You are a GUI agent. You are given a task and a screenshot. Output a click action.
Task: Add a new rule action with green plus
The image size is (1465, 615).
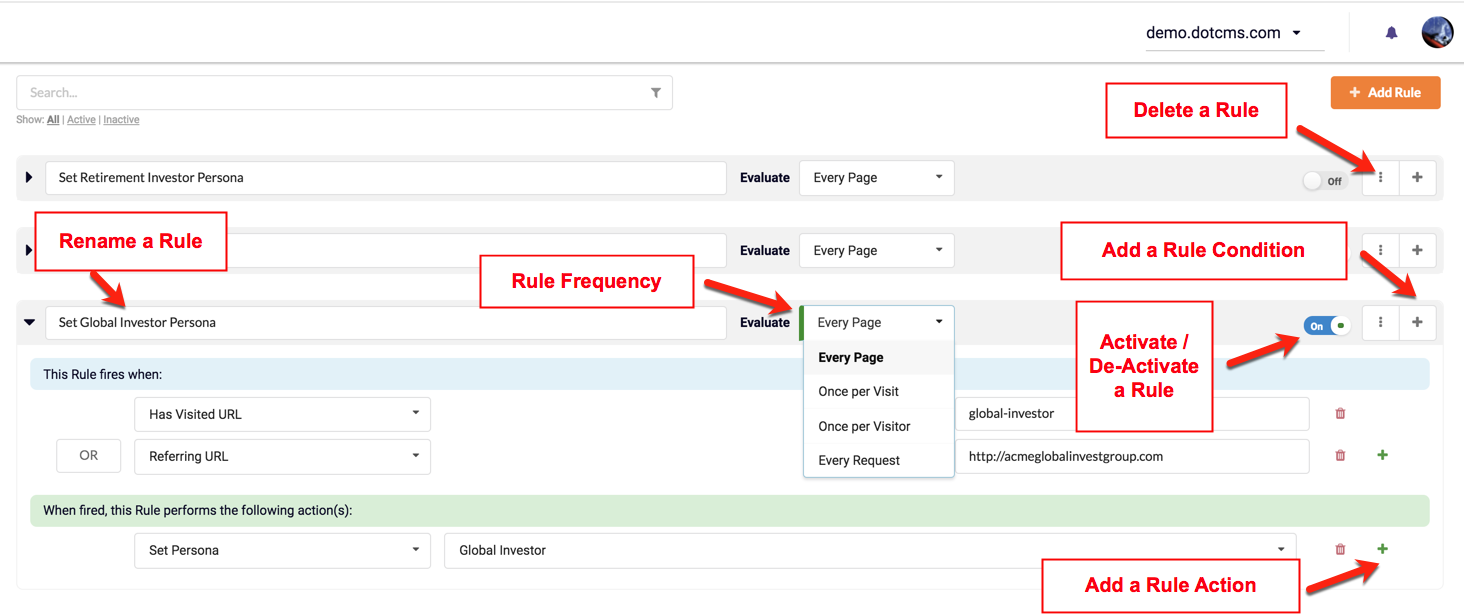(1383, 549)
